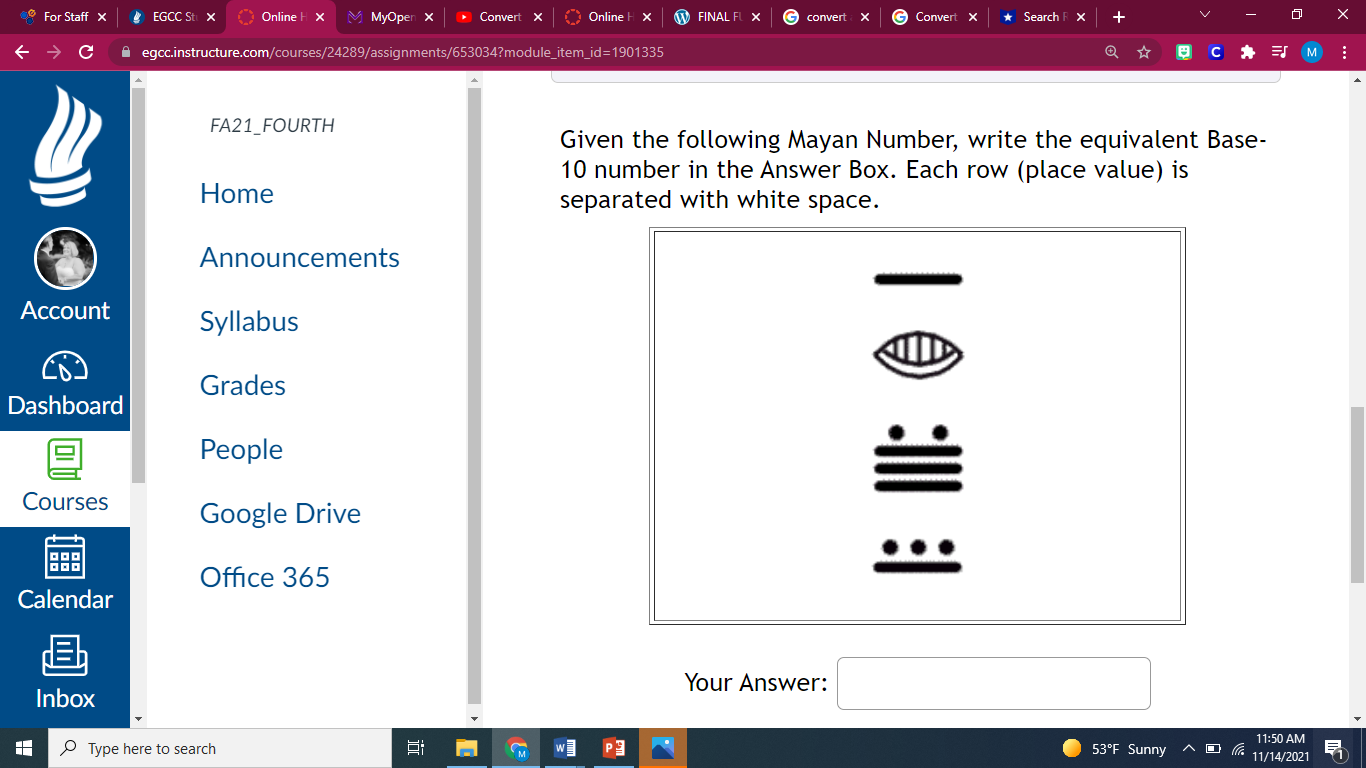This screenshot has width=1366, height=768.
Task: Open the page zoom magnifier icon
Action: click(x=1112, y=52)
